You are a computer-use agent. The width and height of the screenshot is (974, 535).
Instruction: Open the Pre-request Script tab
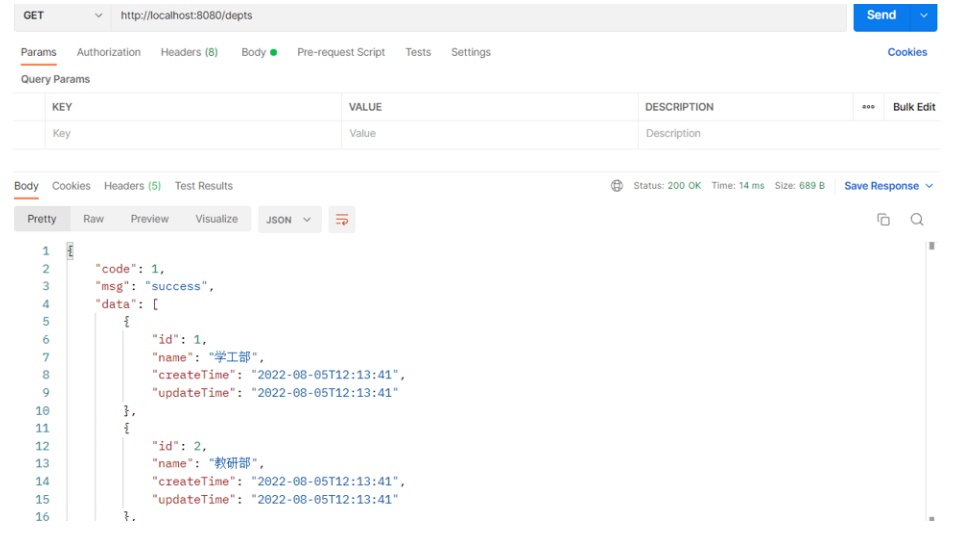(x=341, y=52)
